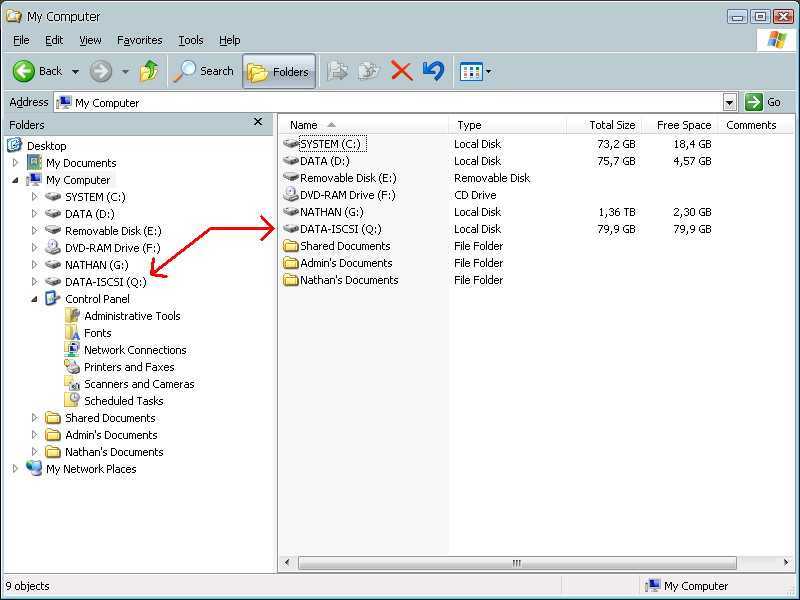The height and width of the screenshot is (600, 800).
Task: Click Scanners and Cameras icon in tree
Action: 72,384
